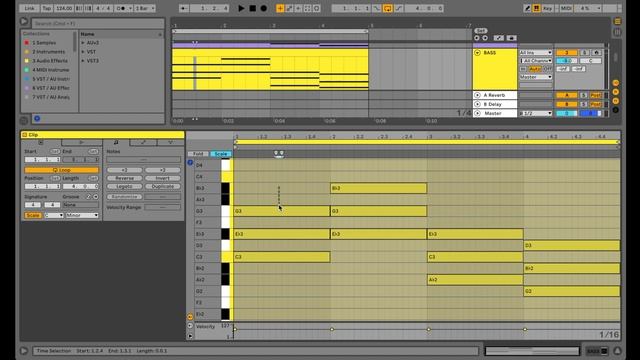
Task: Open the Minor scale name dropdown
Action: pyautogui.click(x=82, y=215)
